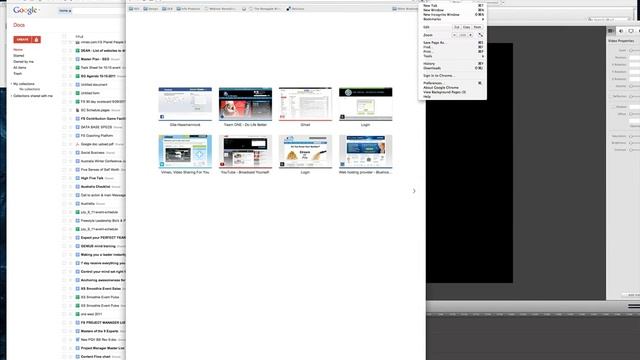Click the Google logo in the Docs window
Viewport: 640px width, 360px height.
tap(25, 10)
